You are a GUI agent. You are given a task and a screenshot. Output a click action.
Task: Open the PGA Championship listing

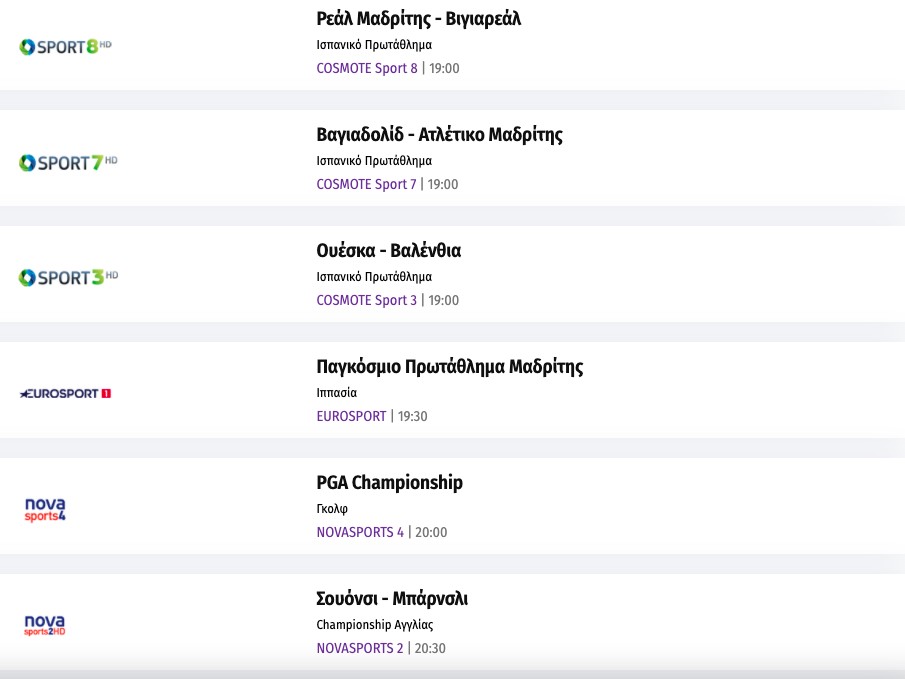pyautogui.click(x=389, y=483)
